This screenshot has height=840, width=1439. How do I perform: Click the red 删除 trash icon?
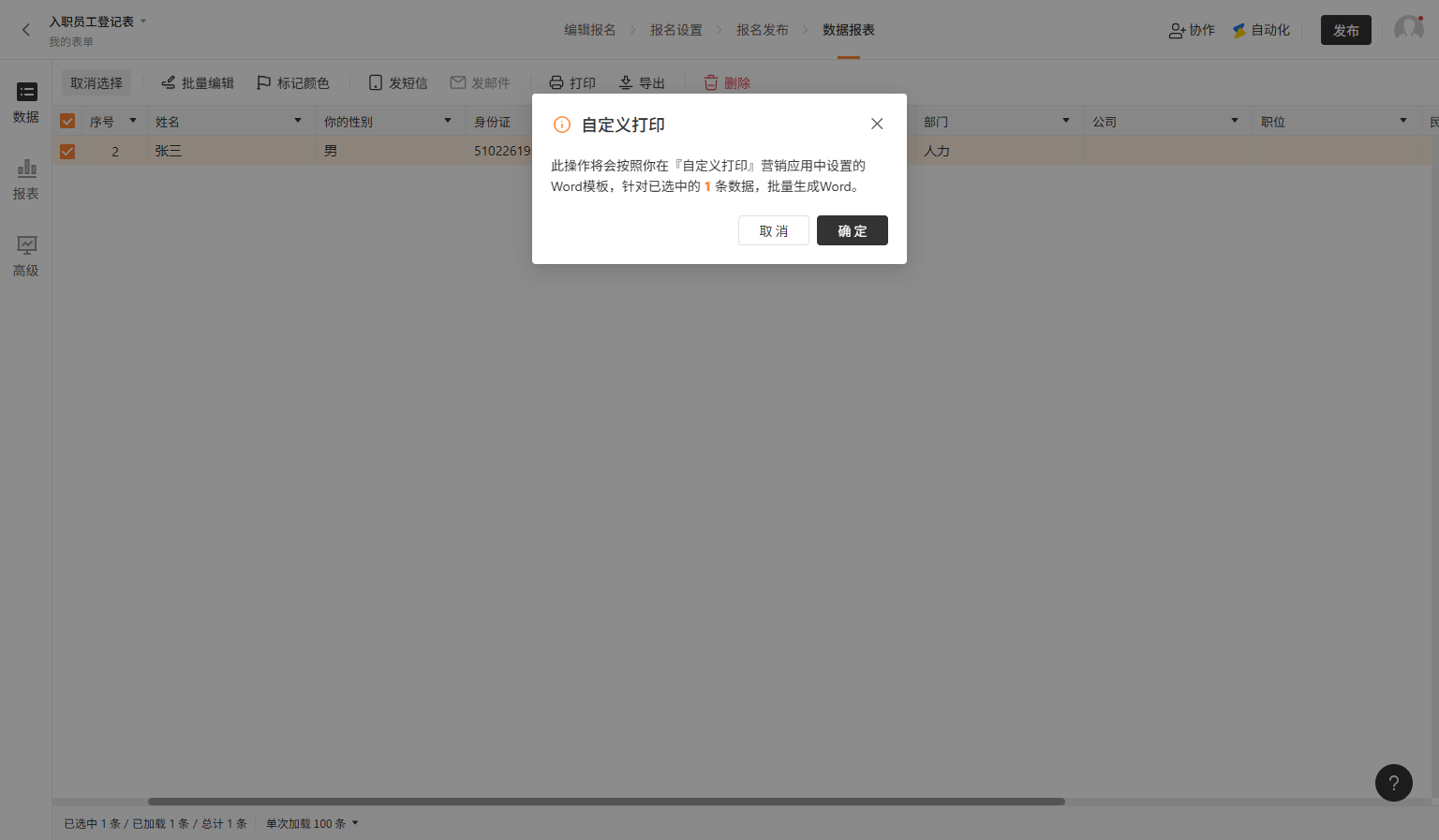[711, 83]
